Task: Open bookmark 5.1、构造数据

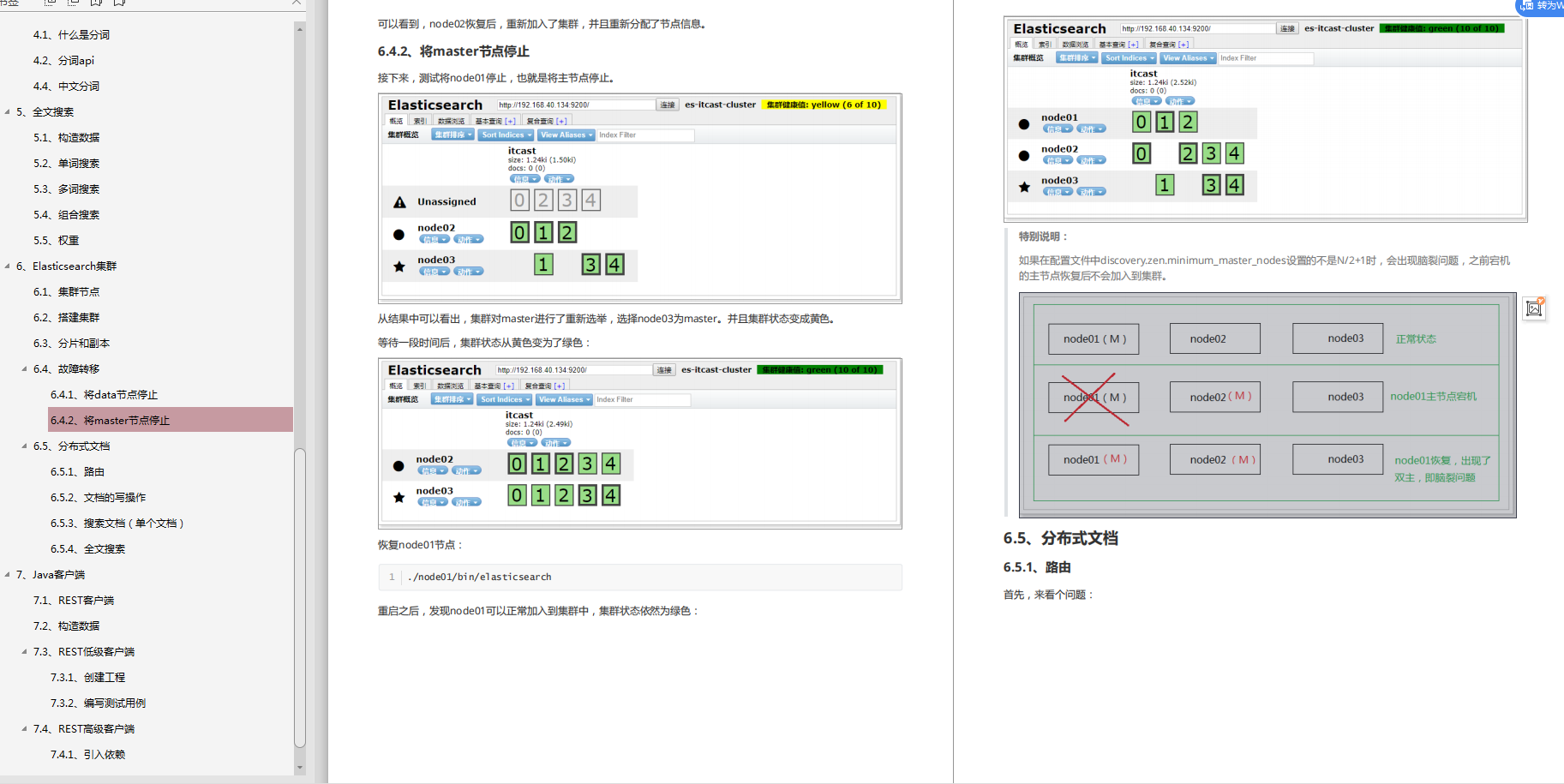Action: (66, 138)
